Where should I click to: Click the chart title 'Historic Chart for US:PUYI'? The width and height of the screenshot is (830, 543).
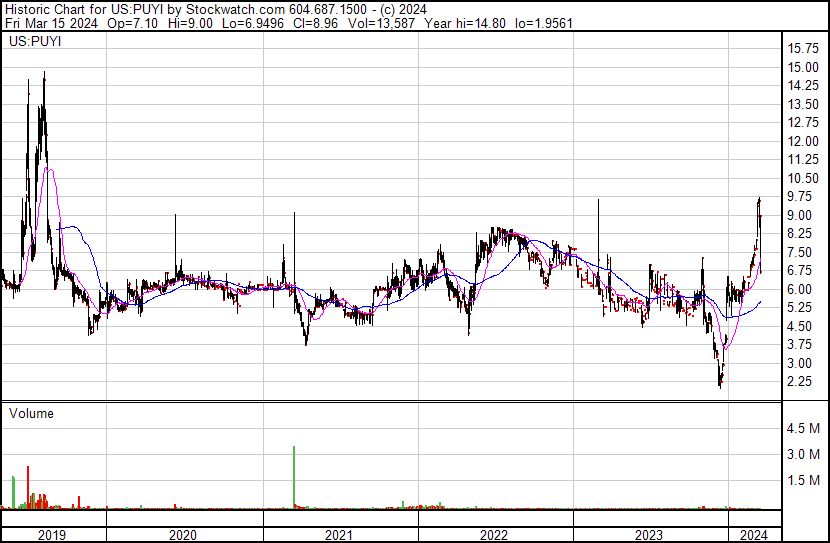(83, 8)
